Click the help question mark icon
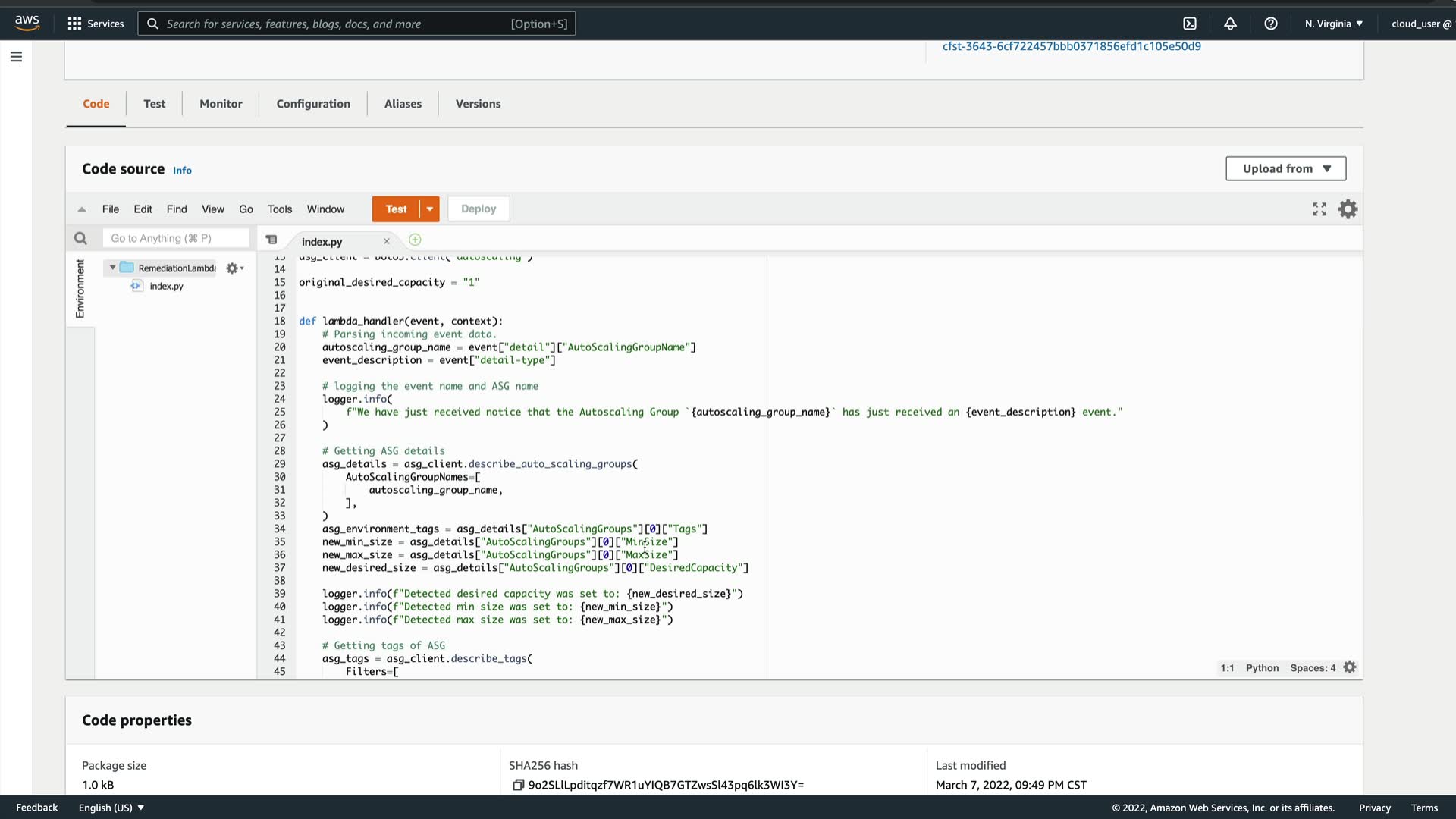This screenshot has height=819, width=1456. [x=1271, y=24]
